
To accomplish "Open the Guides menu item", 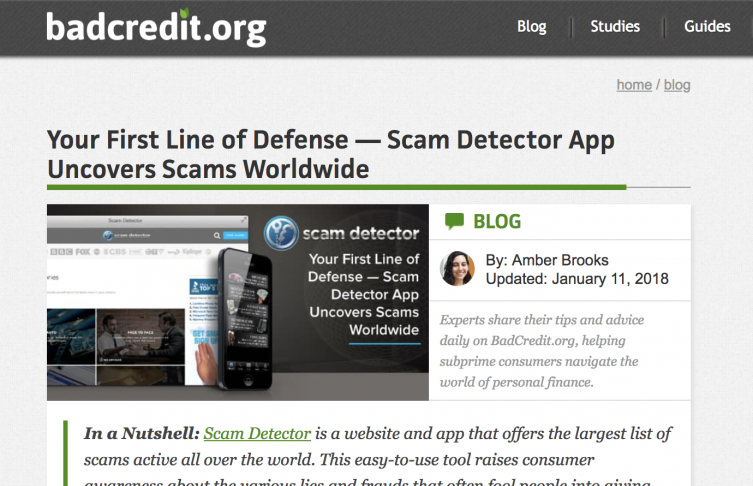I will pos(707,26).
